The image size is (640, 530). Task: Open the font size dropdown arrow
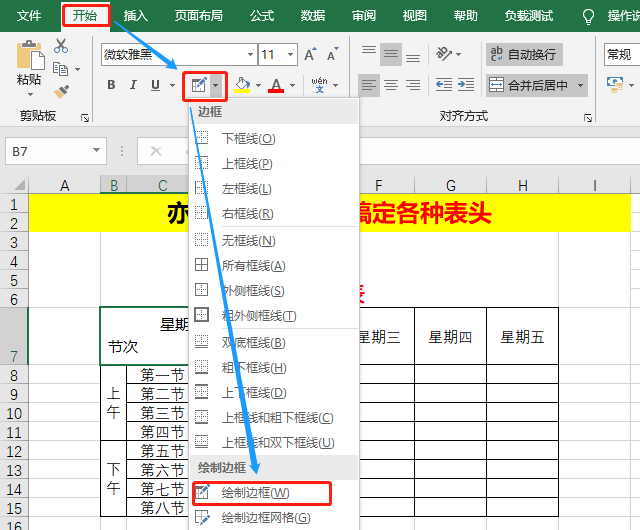click(x=290, y=54)
